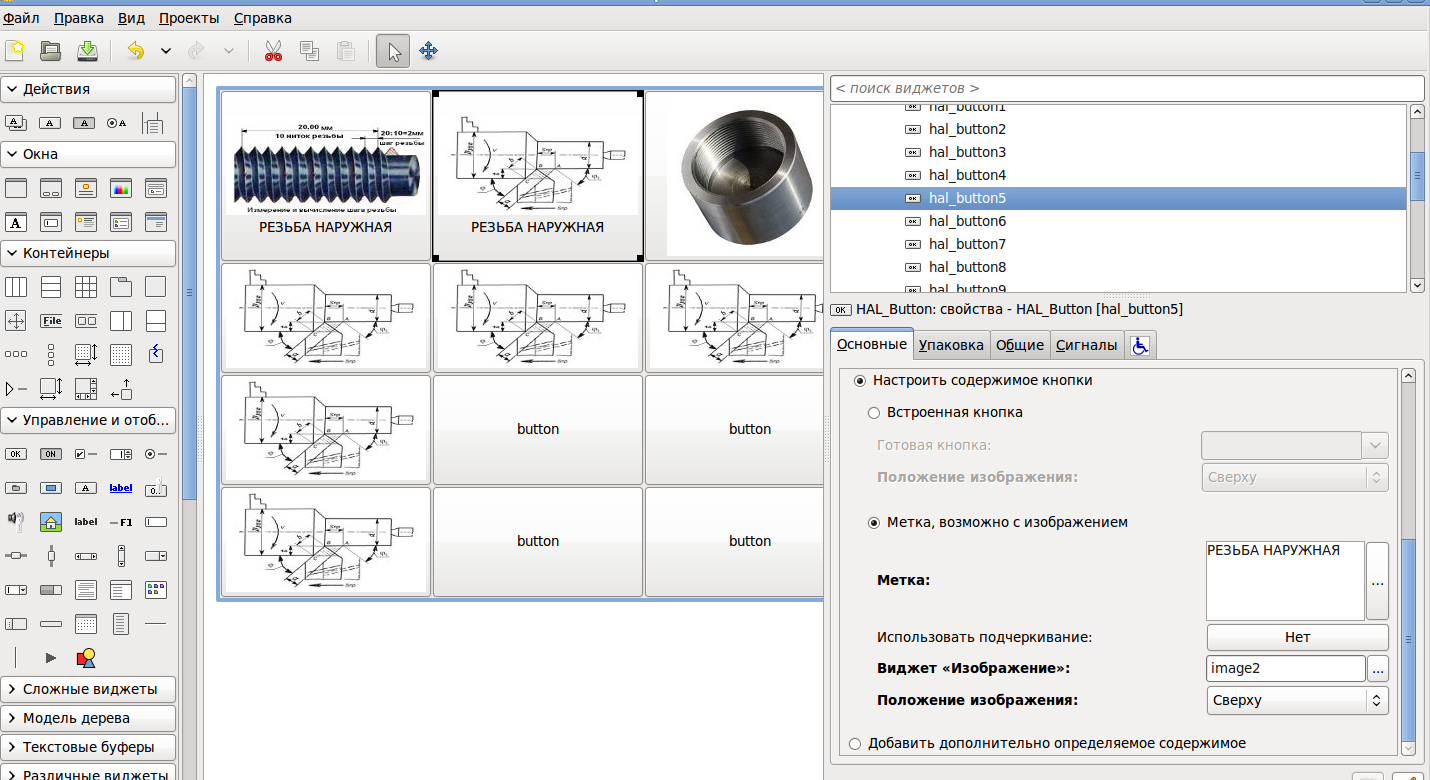
Task: Open the Проекты menu
Action: [190, 18]
